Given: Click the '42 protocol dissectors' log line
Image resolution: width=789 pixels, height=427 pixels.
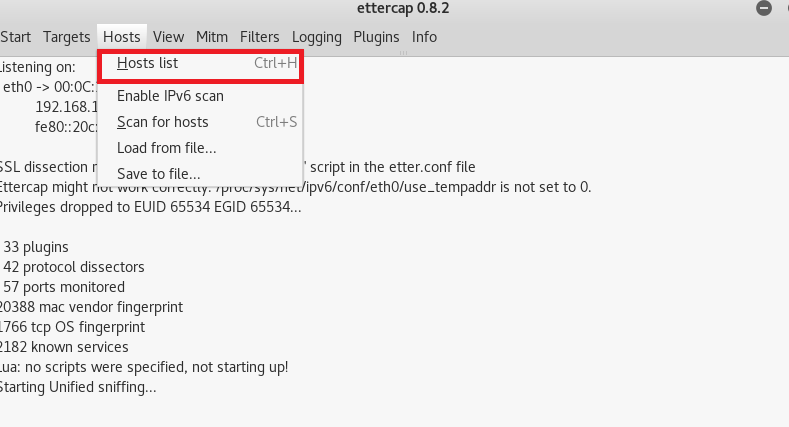Looking at the screenshot, I should tap(74, 267).
